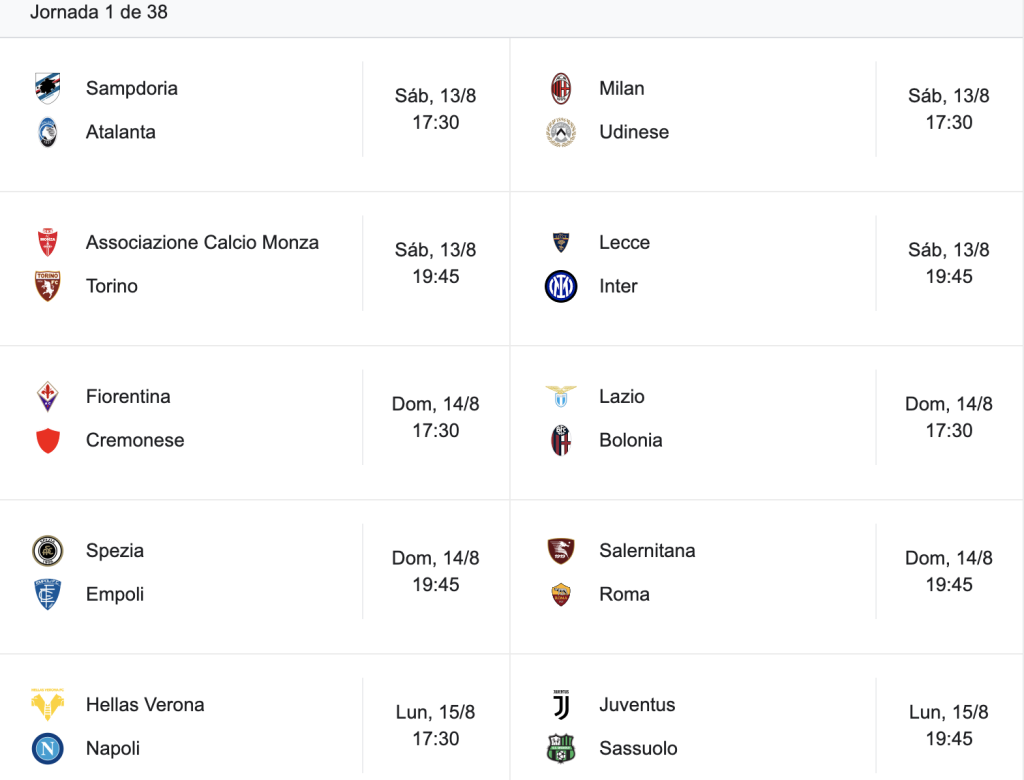Image resolution: width=1024 pixels, height=780 pixels.
Task: Click the Jornada 1 de 38 header
Action: 99,12
